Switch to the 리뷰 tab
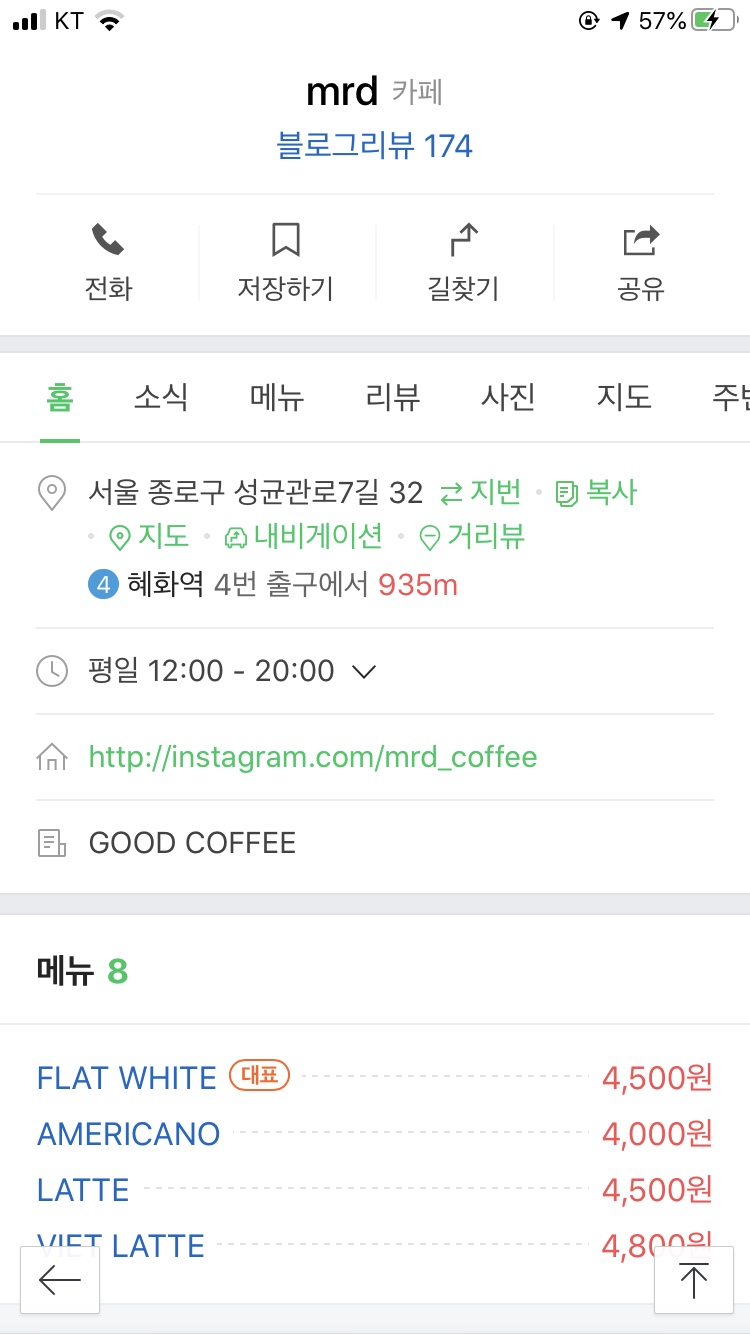The width and height of the screenshot is (750, 1334). (x=393, y=397)
